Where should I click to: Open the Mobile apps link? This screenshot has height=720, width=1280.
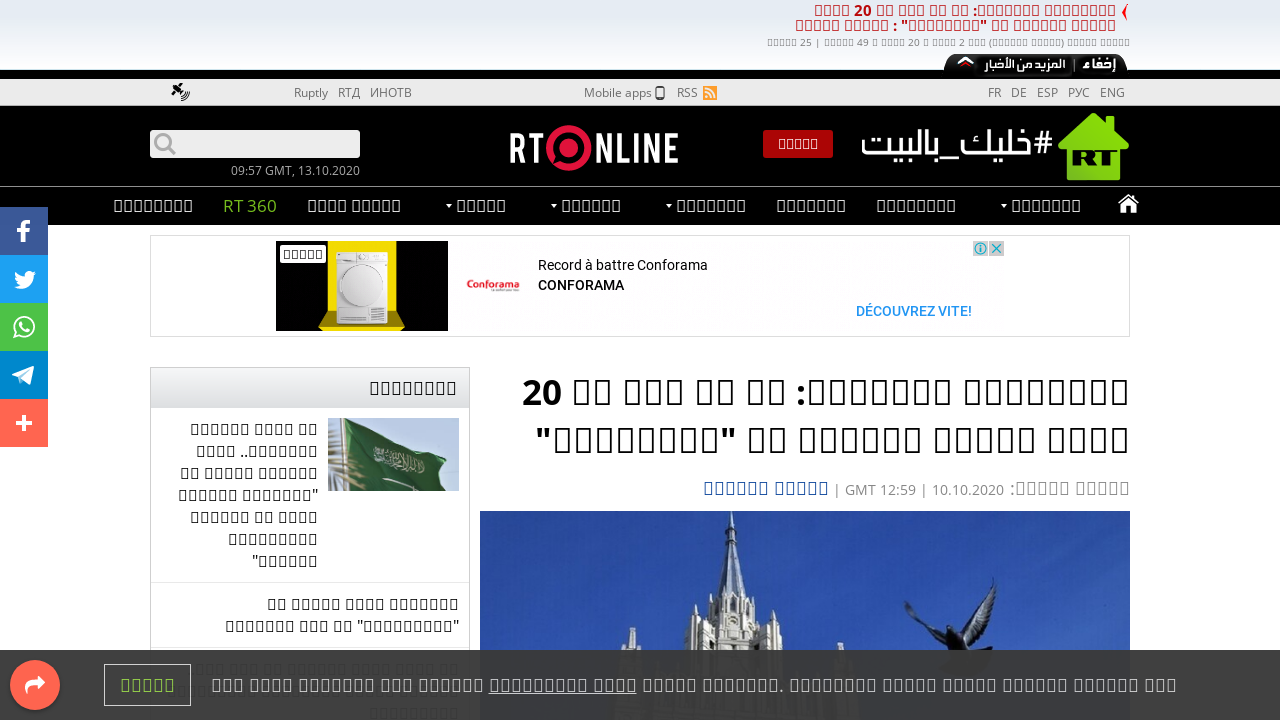tap(618, 93)
